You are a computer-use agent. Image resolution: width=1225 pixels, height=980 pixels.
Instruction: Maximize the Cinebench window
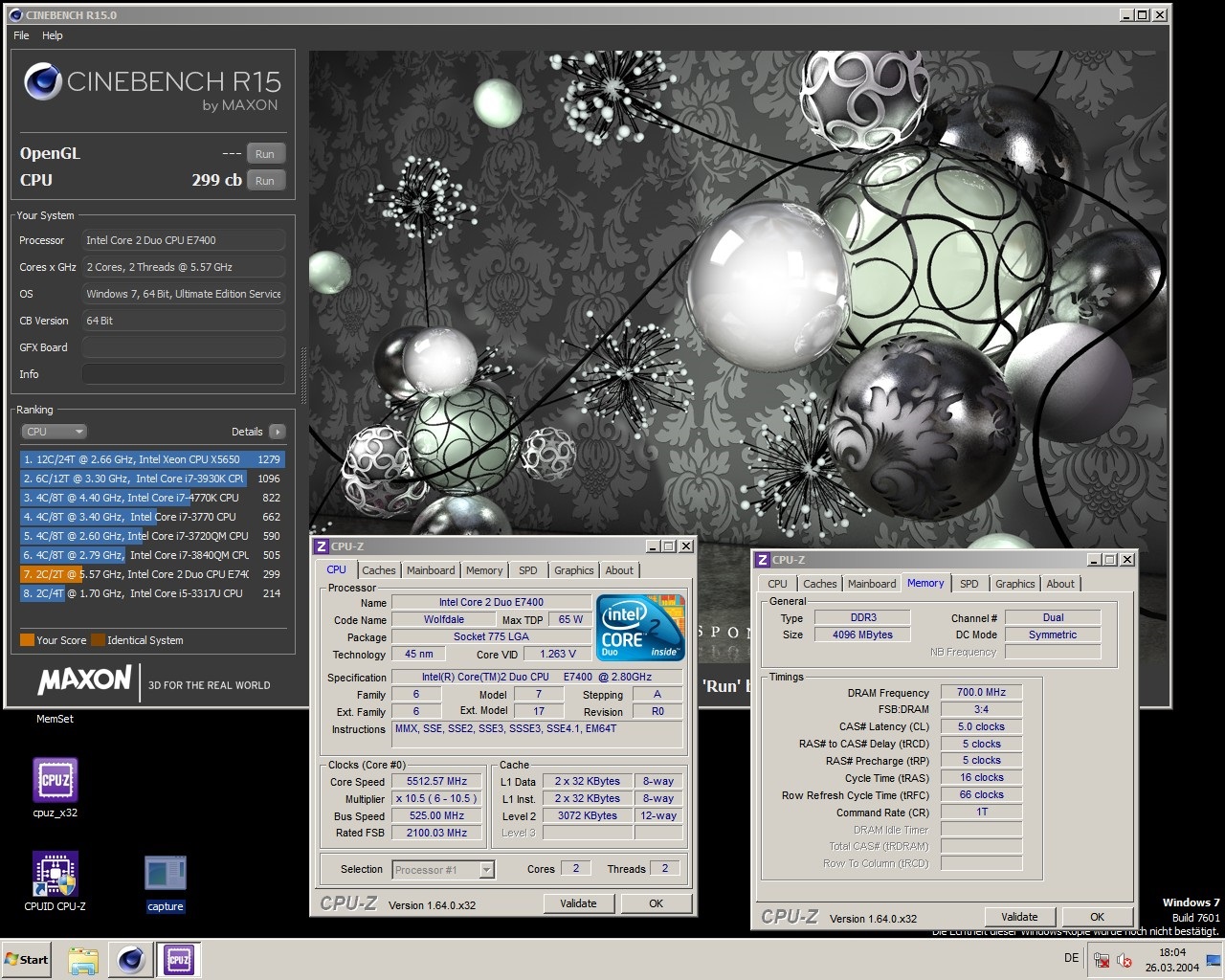1143,15
